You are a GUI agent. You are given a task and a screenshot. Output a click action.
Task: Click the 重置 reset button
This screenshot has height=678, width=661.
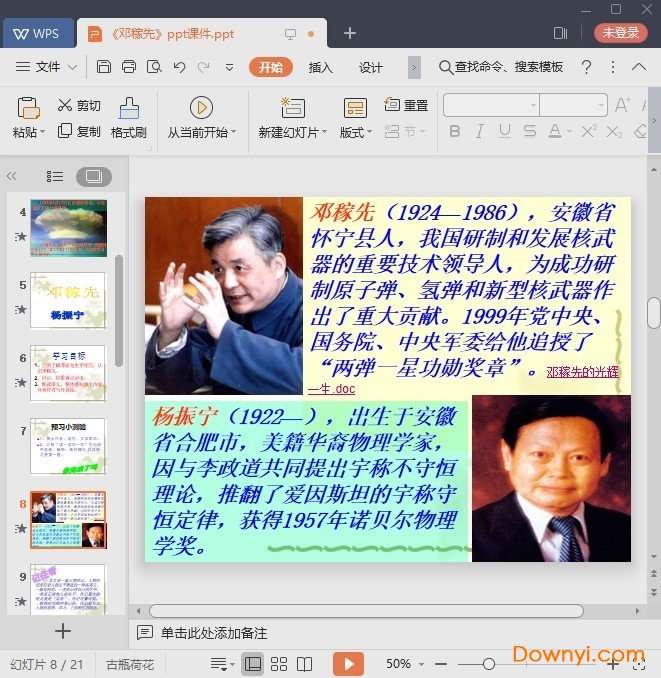[406, 105]
